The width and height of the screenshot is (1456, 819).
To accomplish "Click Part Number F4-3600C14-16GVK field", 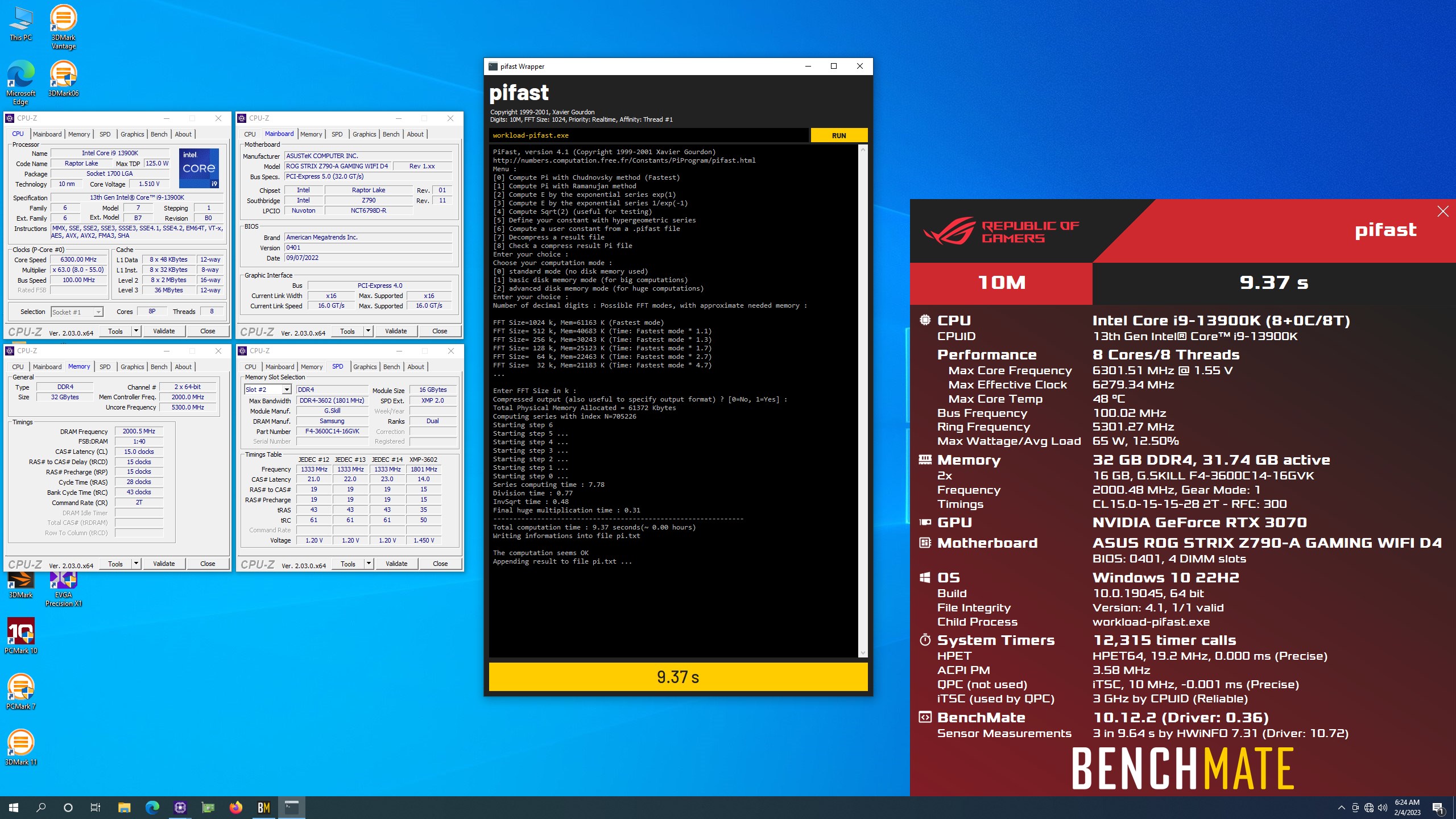I will (x=332, y=432).
